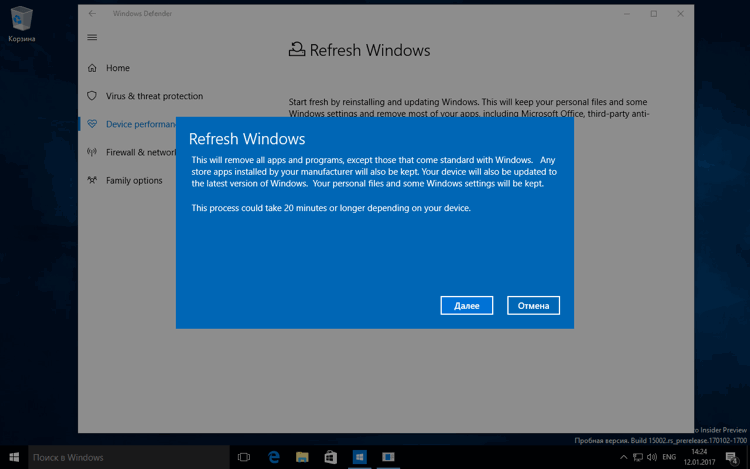The image size is (750, 469).
Task: Launch Microsoft Edge from the taskbar
Action: [x=274, y=457]
